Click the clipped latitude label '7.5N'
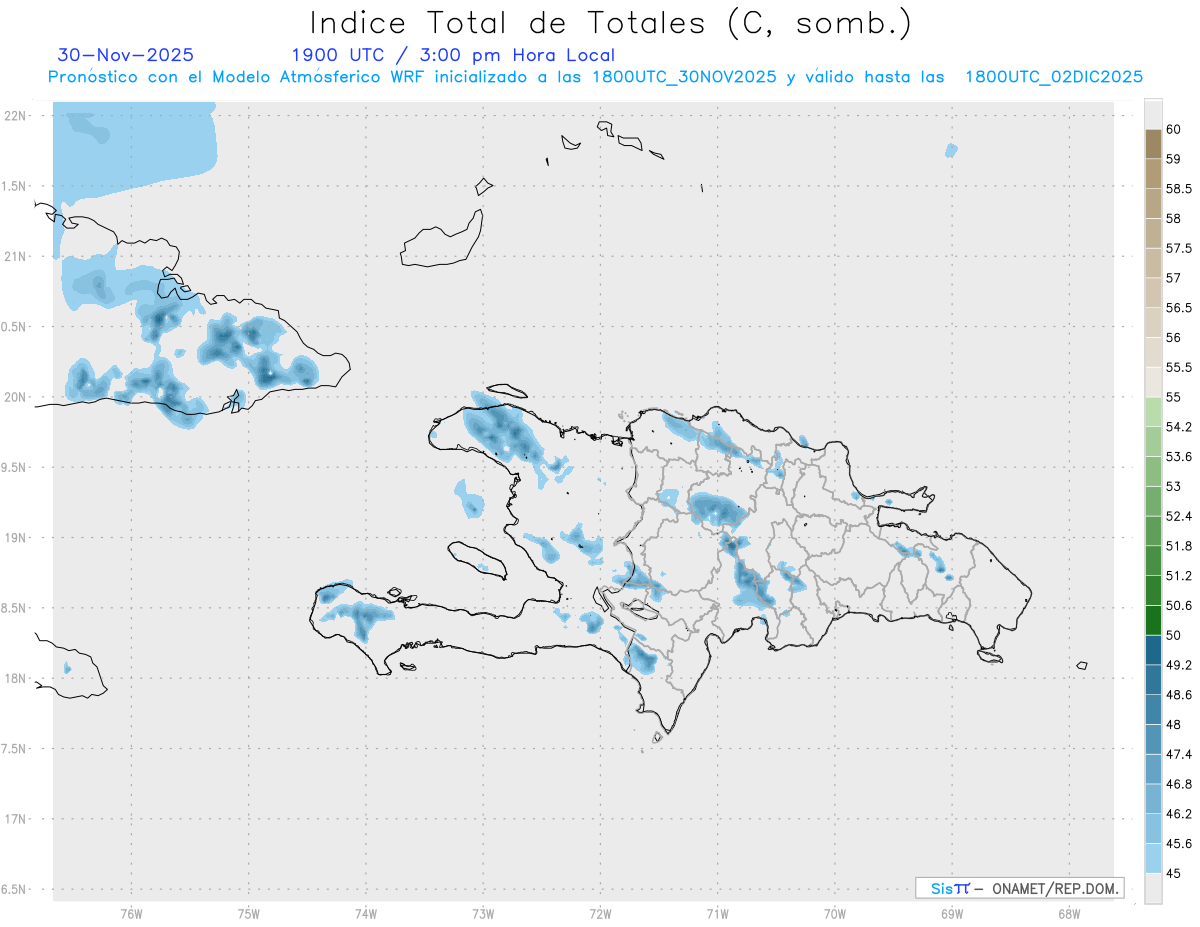1200x927 pixels. (15, 748)
